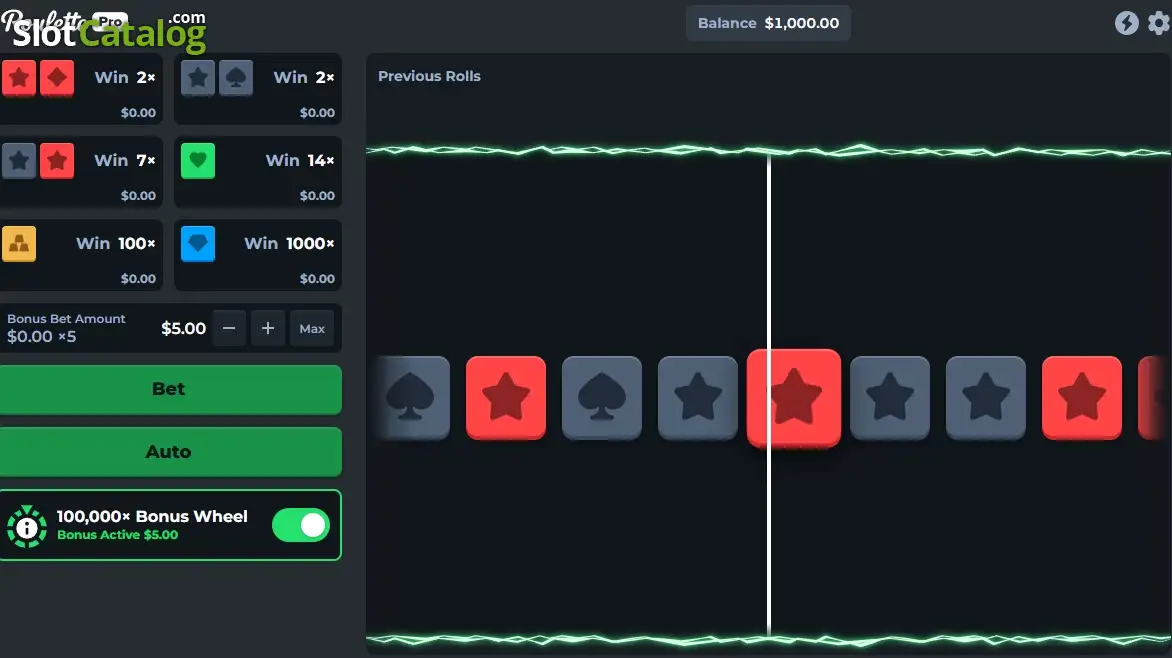This screenshot has width=1172, height=658.
Task: Click the Previous Rolls label
Action: click(429, 76)
